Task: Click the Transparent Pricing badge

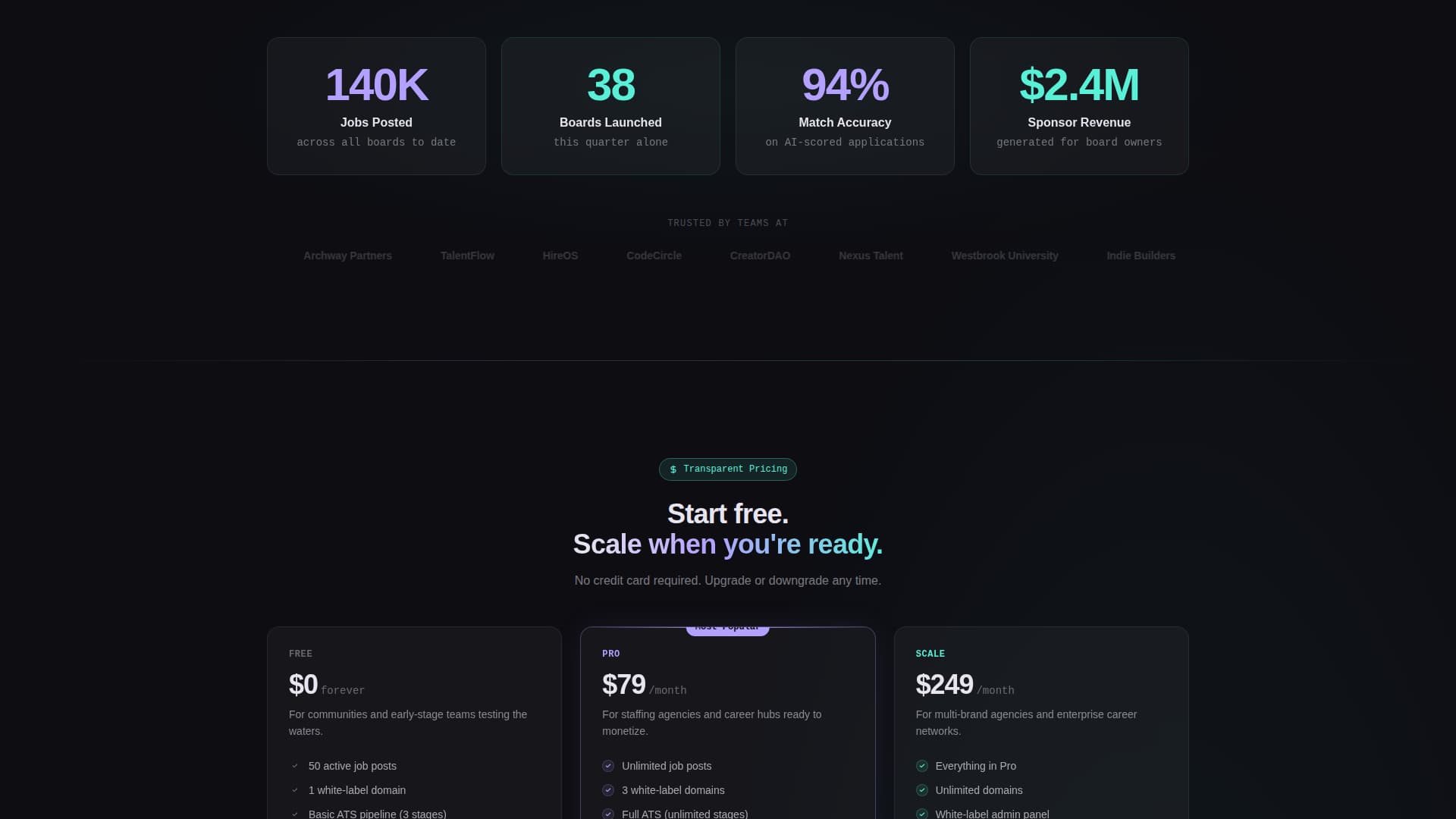Action: coord(728,469)
